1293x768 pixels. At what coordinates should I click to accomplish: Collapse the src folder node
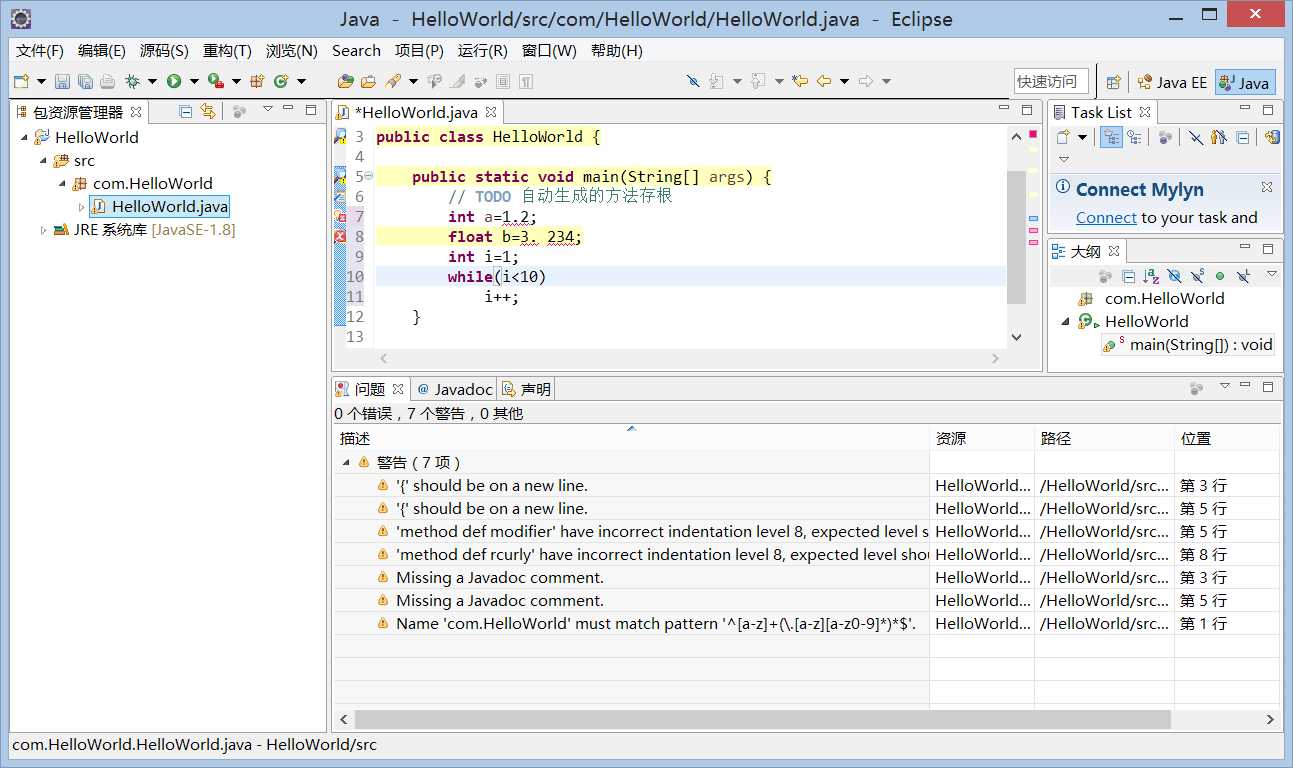(43, 160)
